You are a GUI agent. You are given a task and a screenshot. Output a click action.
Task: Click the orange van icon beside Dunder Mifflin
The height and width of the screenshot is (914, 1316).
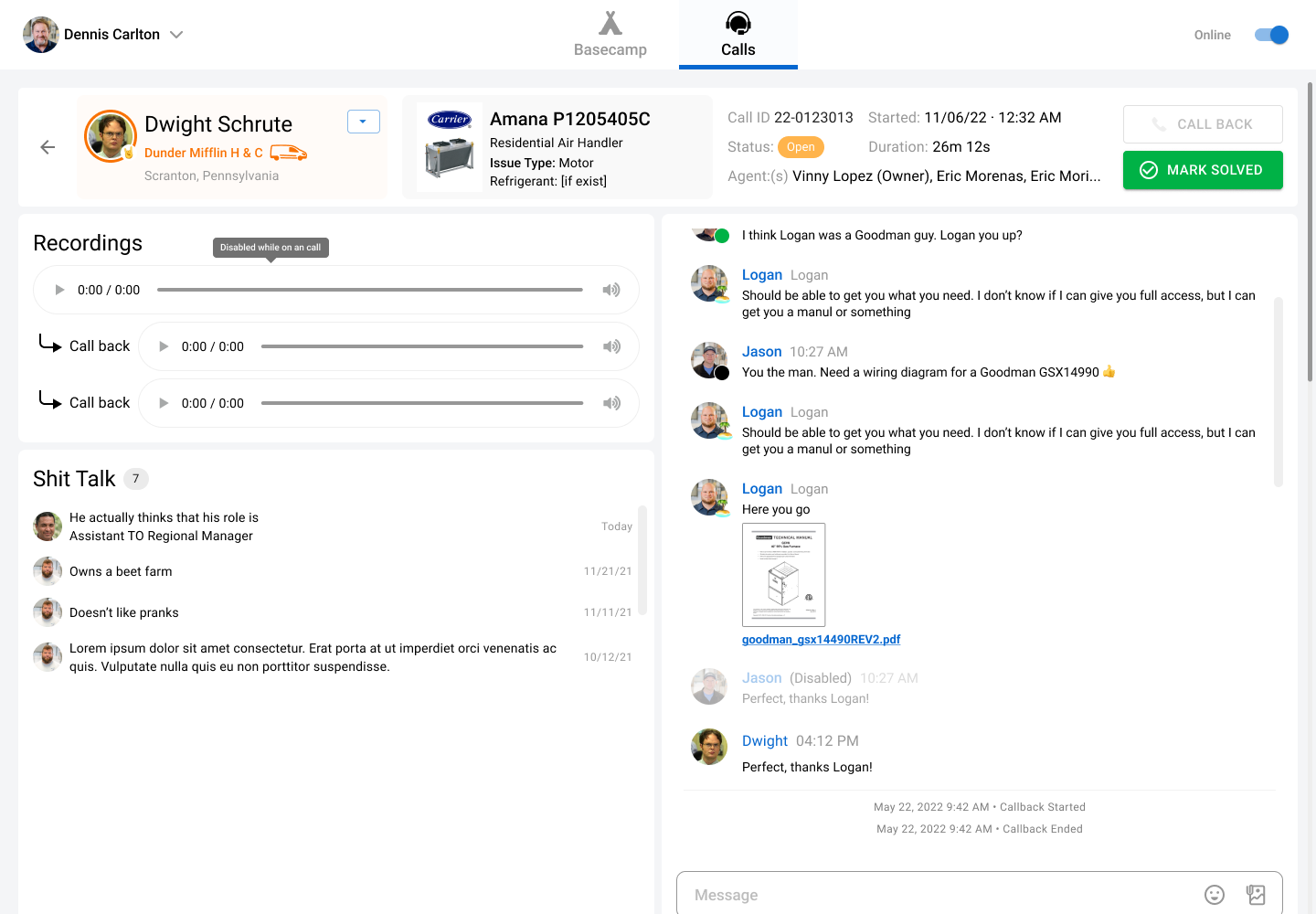click(x=288, y=153)
